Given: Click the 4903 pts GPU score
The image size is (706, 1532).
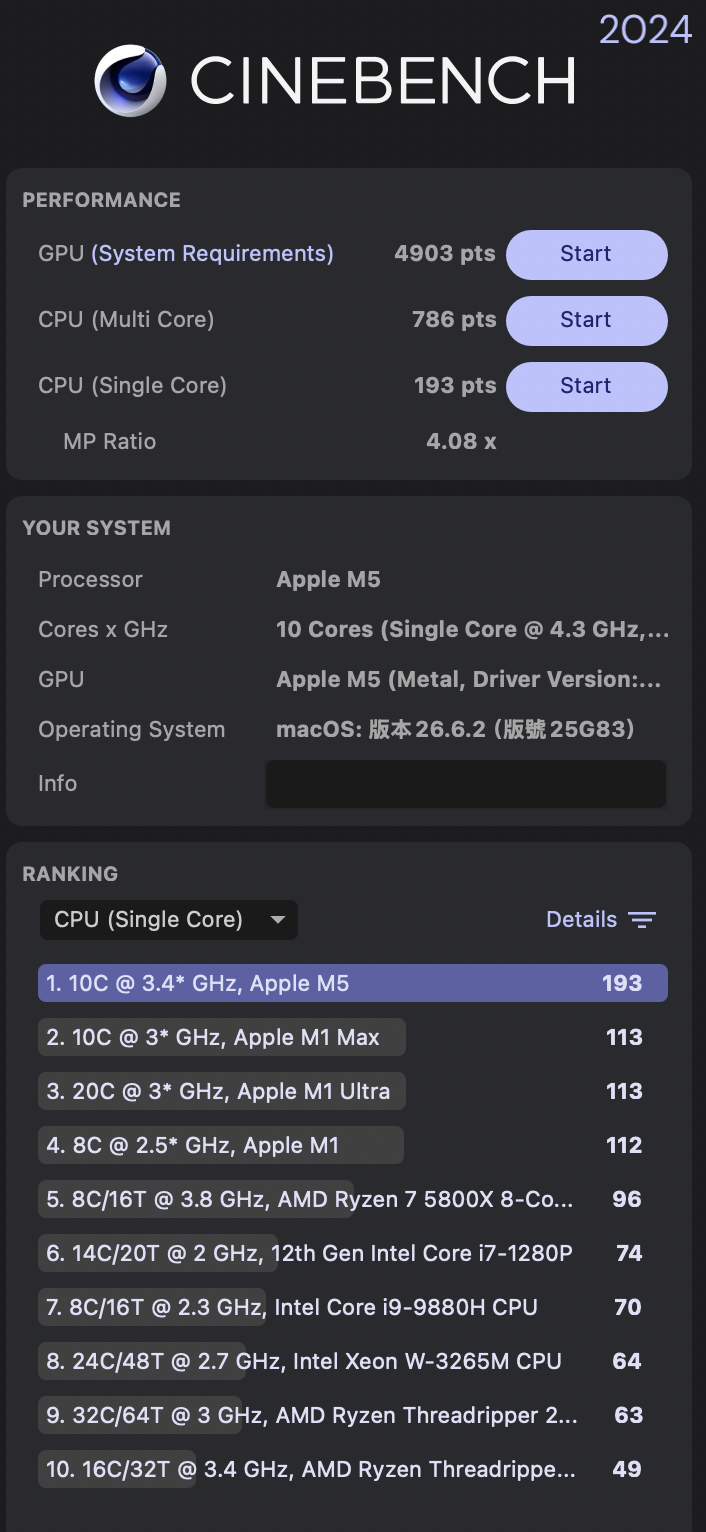Looking at the screenshot, I should (x=445, y=254).
